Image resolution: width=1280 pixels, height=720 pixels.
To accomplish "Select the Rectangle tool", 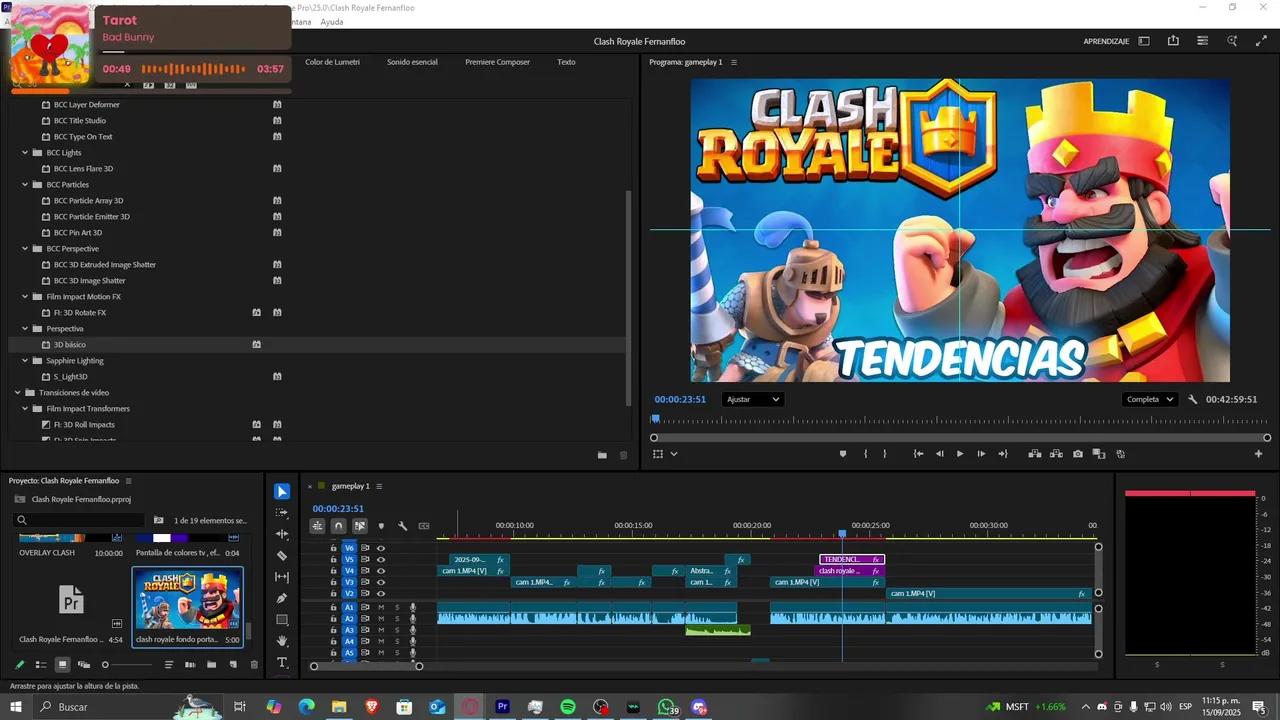I will tap(282, 620).
